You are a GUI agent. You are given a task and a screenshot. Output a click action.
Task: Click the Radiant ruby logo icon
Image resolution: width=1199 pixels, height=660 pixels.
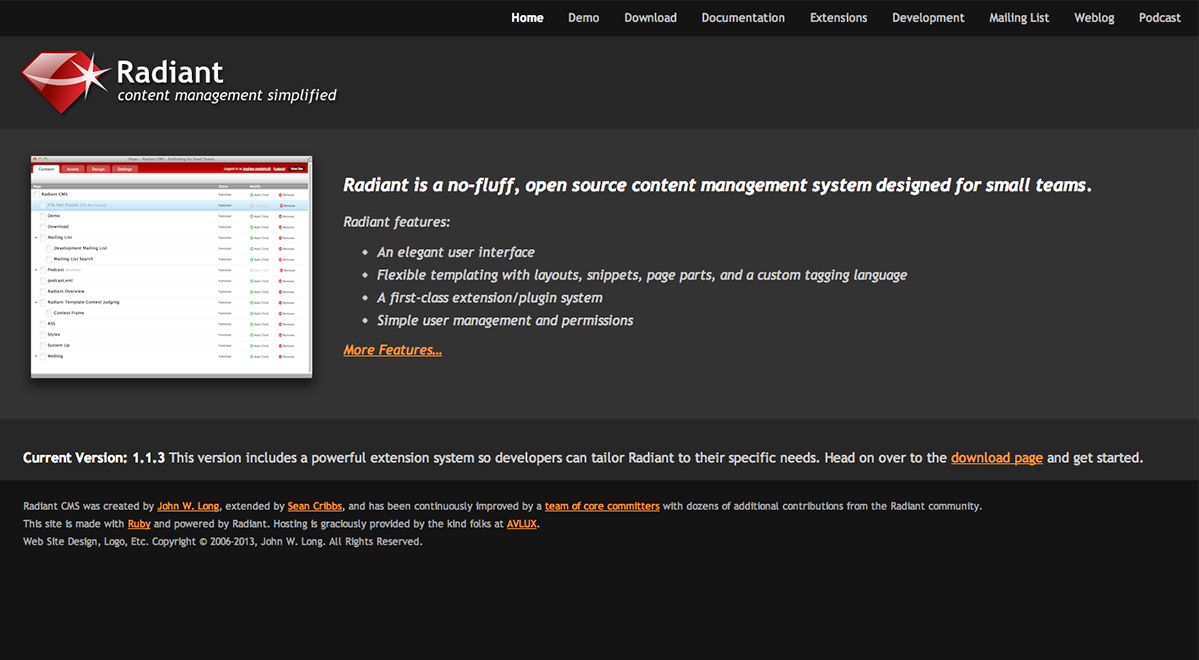64,83
